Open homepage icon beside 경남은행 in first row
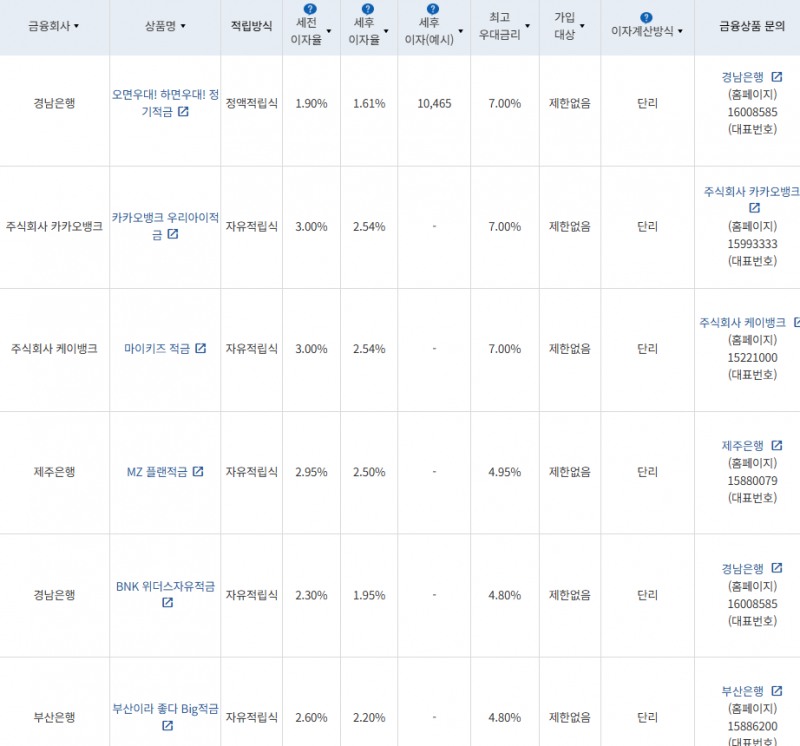The width and height of the screenshot is (800, 746). click(x=777, y=77)
